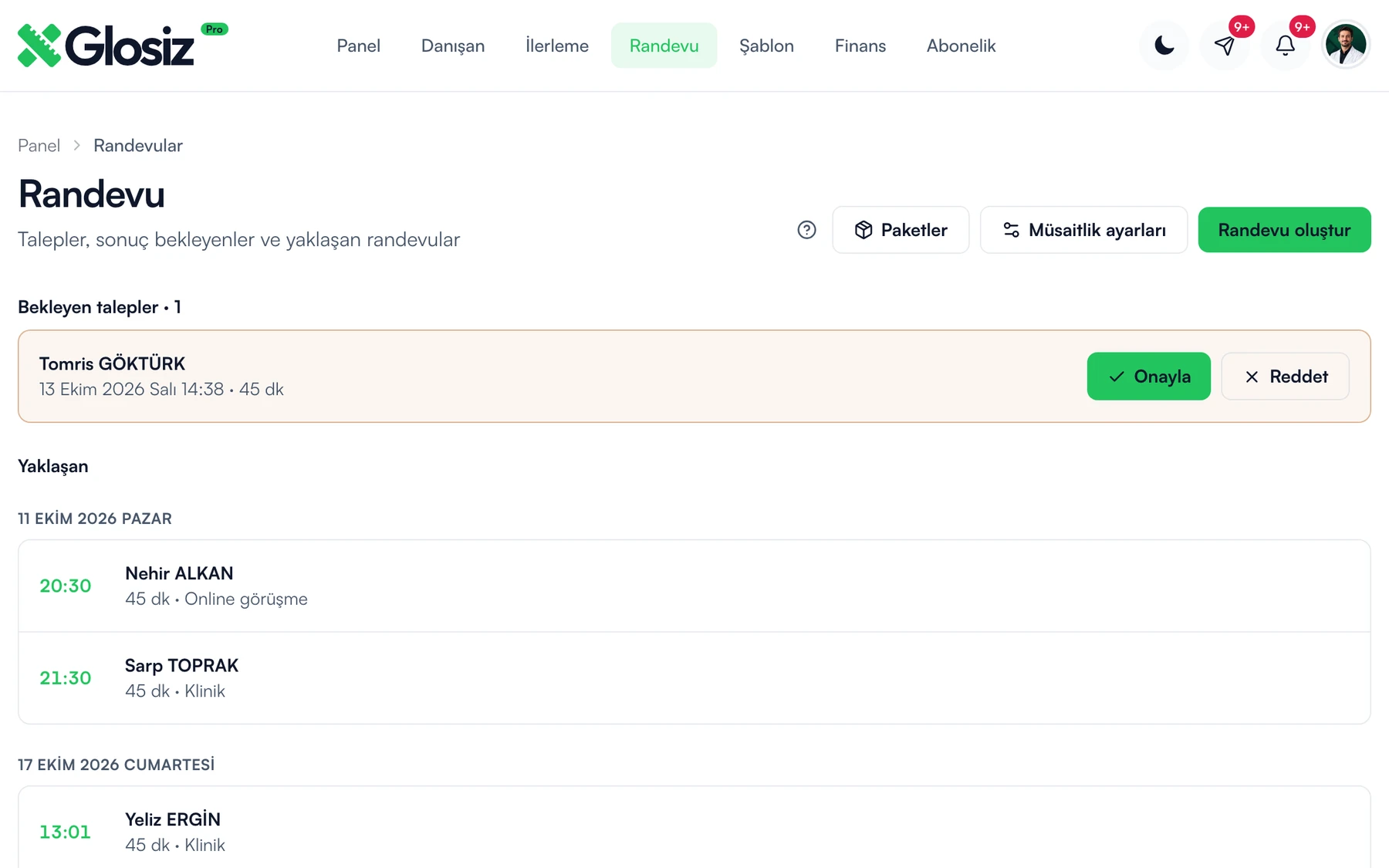Click the 17 EKİM 2026 CUMARTESİ heading
Image resolution: width=1389 pixels, height=868 pixels.
click(x=117, y=765)
